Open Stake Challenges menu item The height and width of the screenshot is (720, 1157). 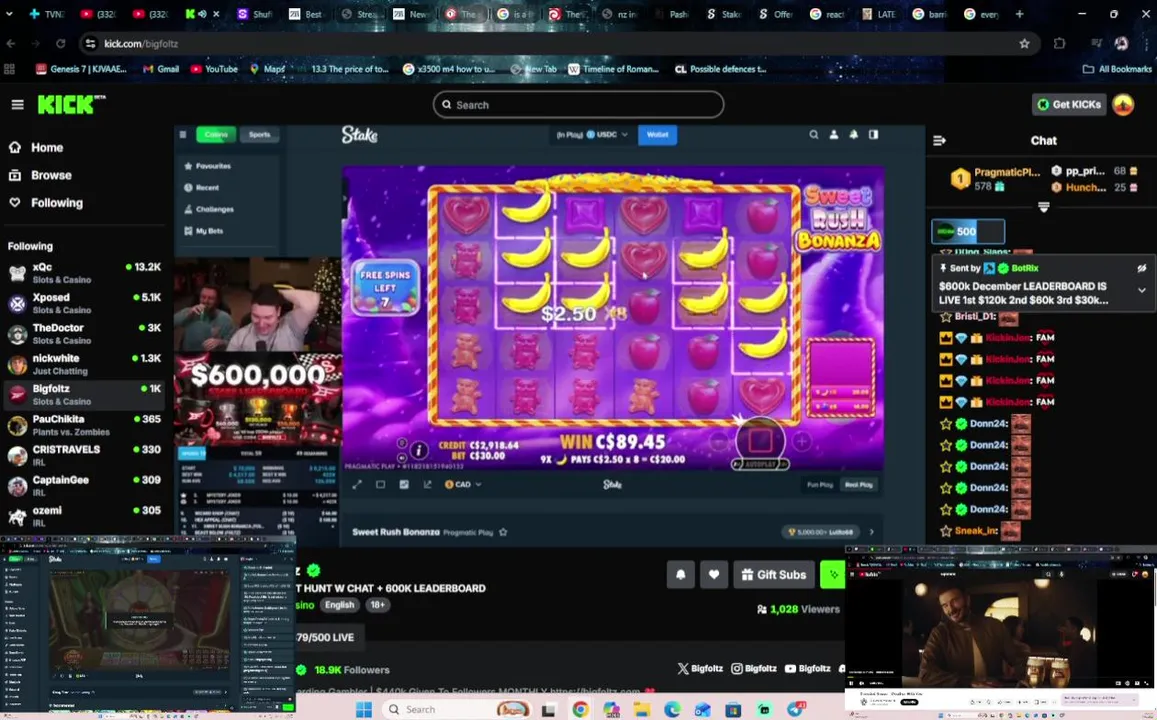pyautogui.click(x=210, y=210)
